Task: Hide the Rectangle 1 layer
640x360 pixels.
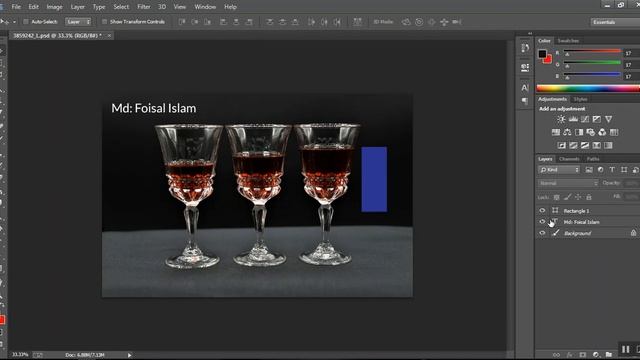Action: [x=542, y=211]
